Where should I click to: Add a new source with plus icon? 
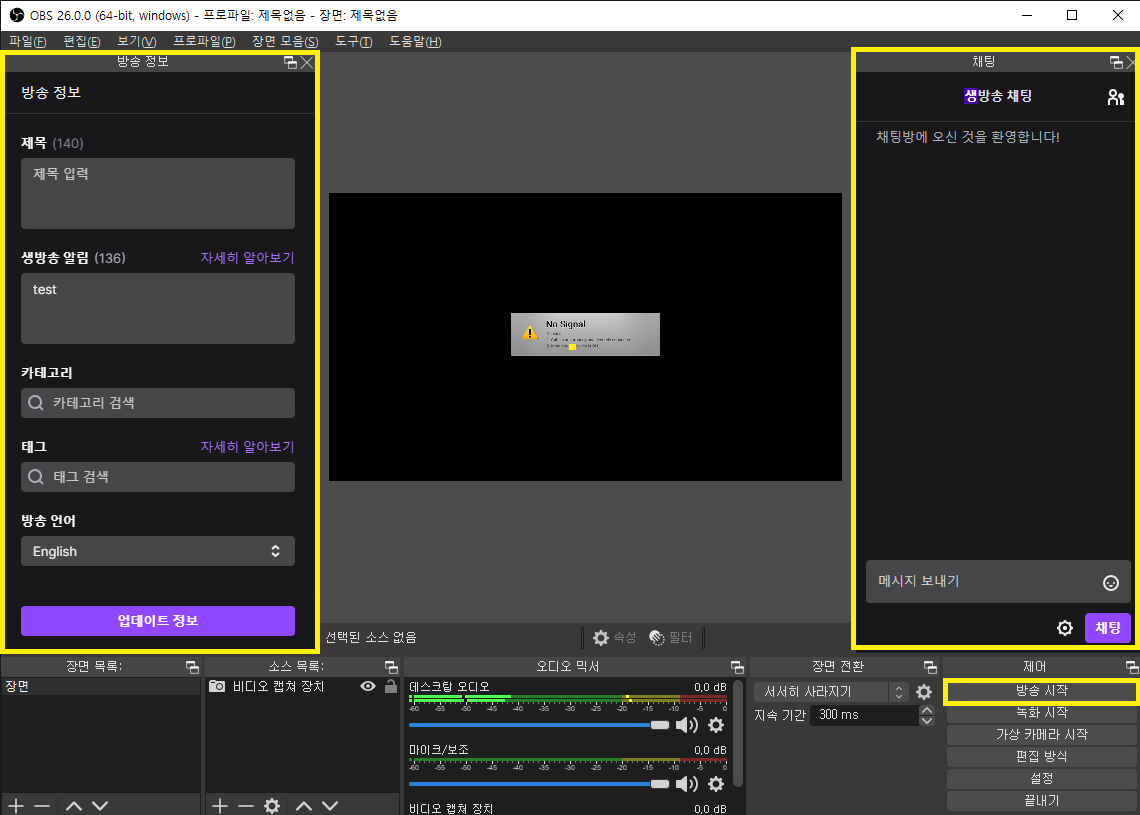[x=220, y=806]
